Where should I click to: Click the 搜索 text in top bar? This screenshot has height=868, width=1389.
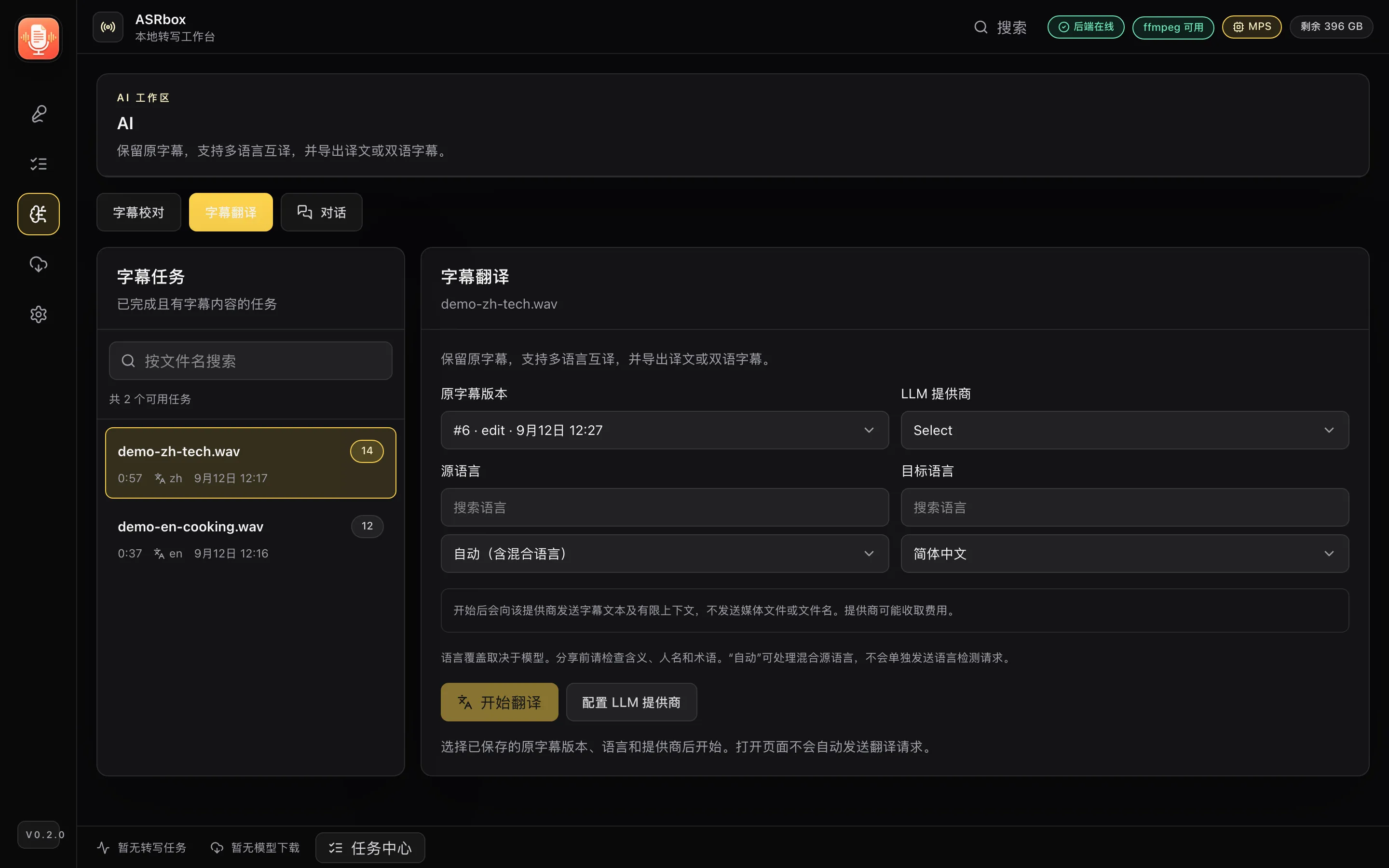[1011, 27]
